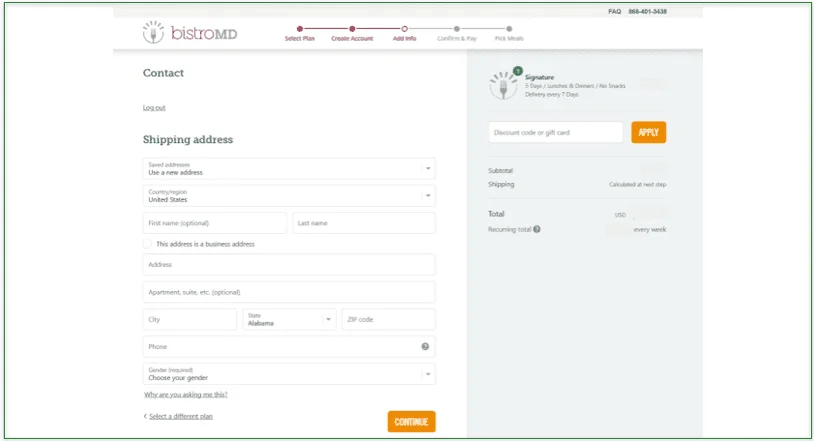Click the Calculated at next step text

[637, 184]
